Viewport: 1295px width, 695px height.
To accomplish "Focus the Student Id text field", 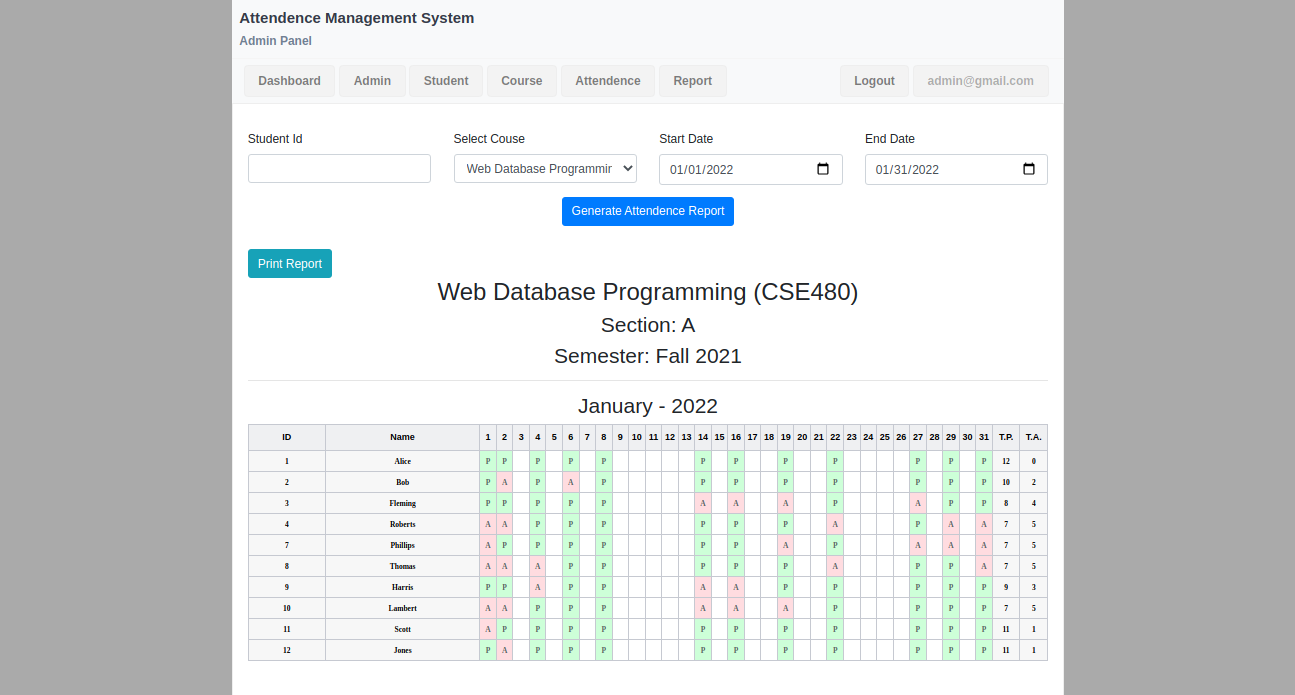I will click(x=339, y=169).
